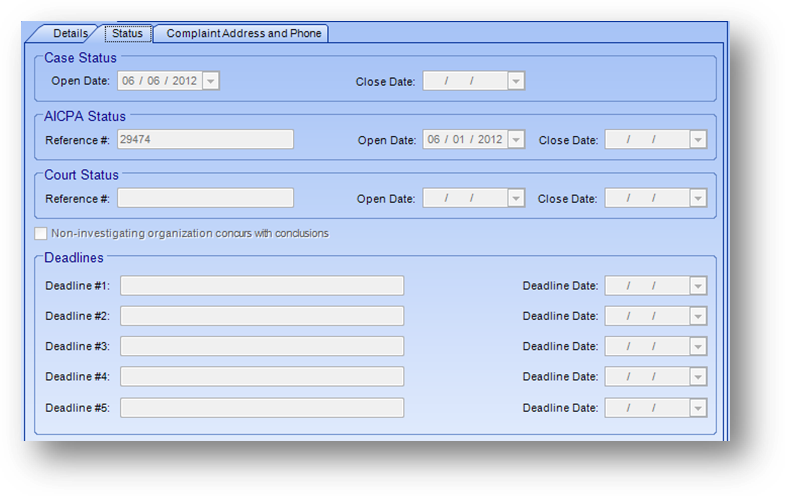Click the Deadline #1 text field

[262, 286]
